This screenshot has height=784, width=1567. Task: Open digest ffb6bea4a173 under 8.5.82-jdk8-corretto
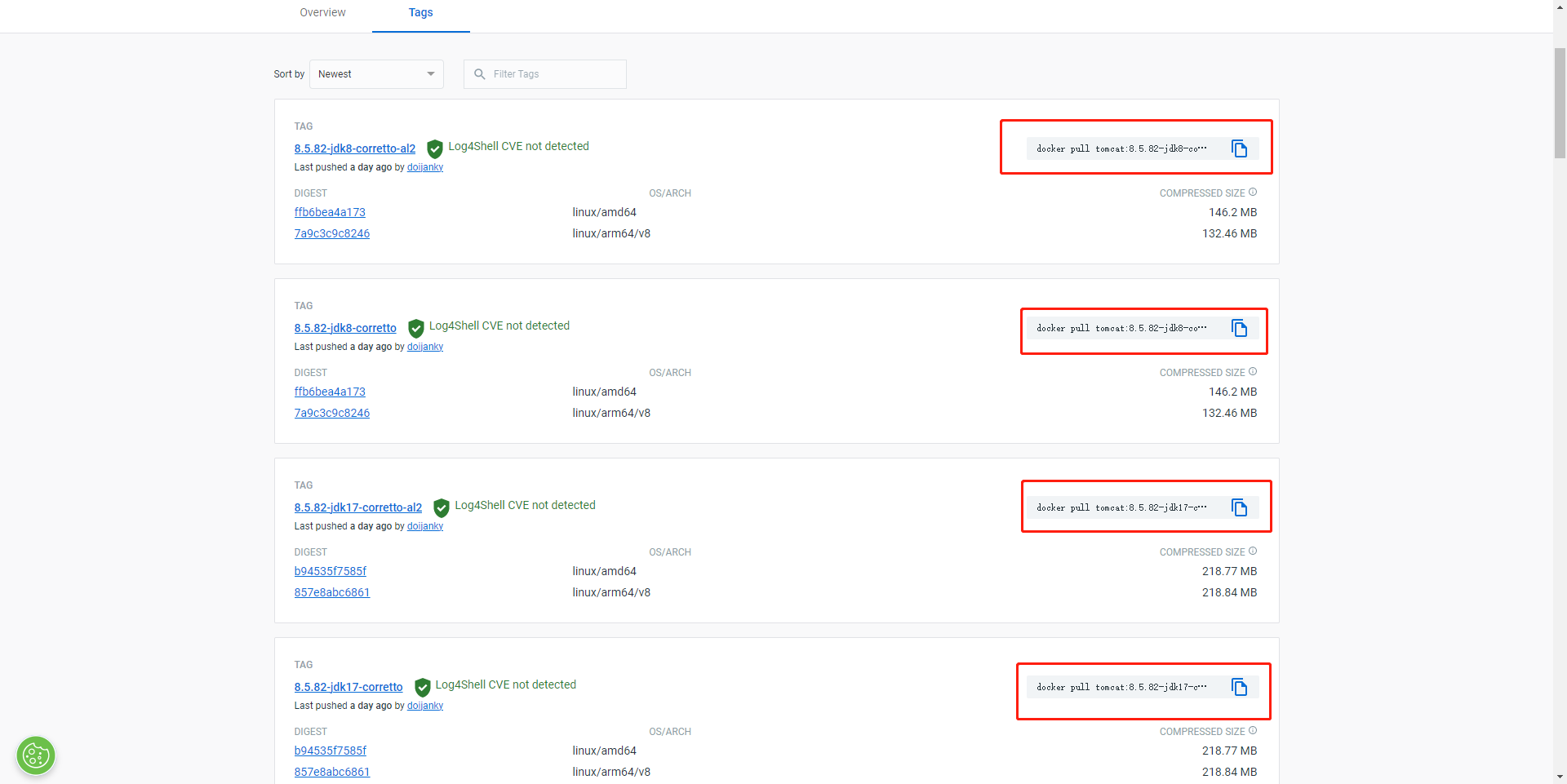[330, 392]
